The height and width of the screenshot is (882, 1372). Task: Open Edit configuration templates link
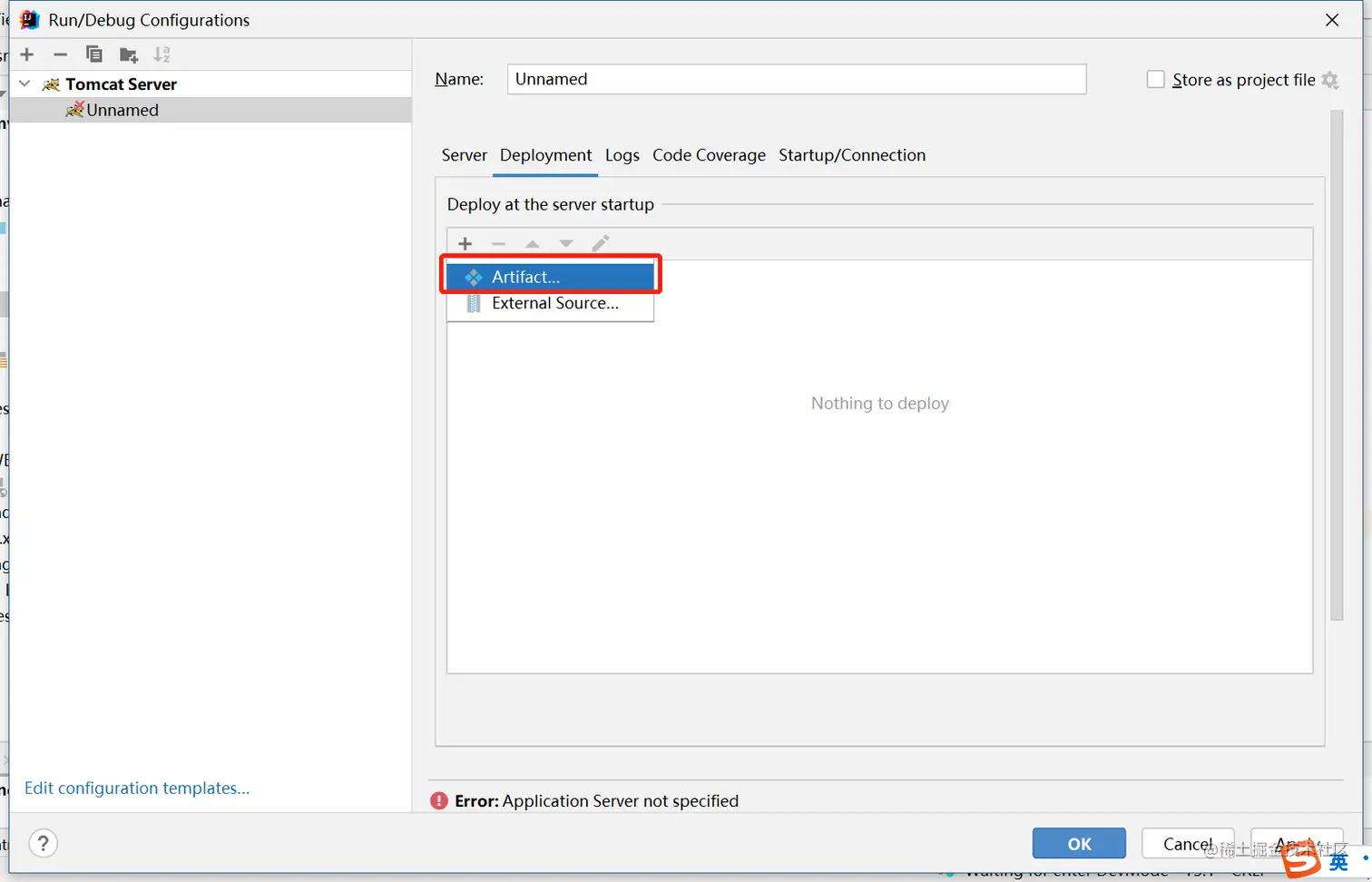point(137,788)
